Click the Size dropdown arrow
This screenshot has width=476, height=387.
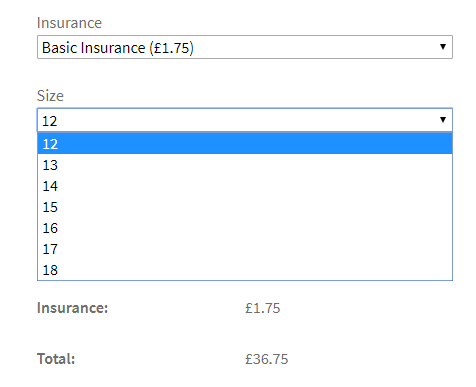tap(443, 120)
